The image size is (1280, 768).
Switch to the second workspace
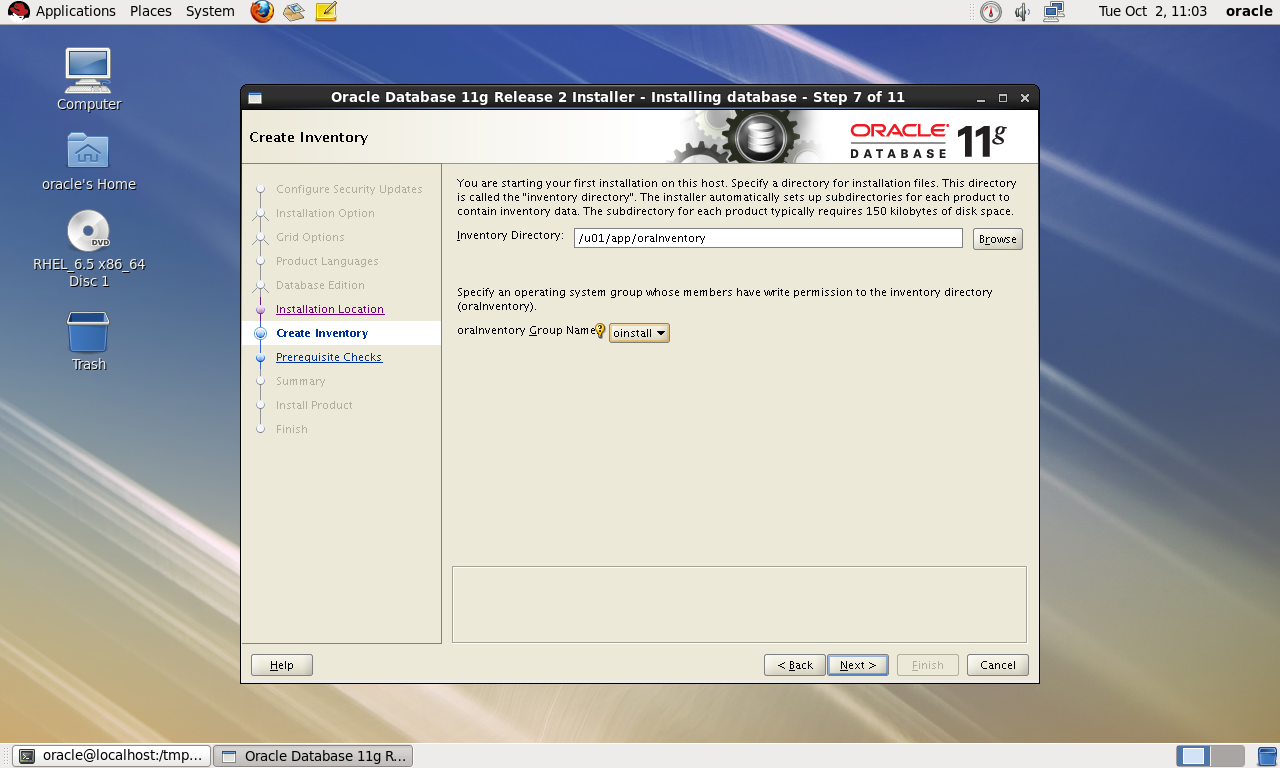pyautogui.click(x=1227, y=756)
